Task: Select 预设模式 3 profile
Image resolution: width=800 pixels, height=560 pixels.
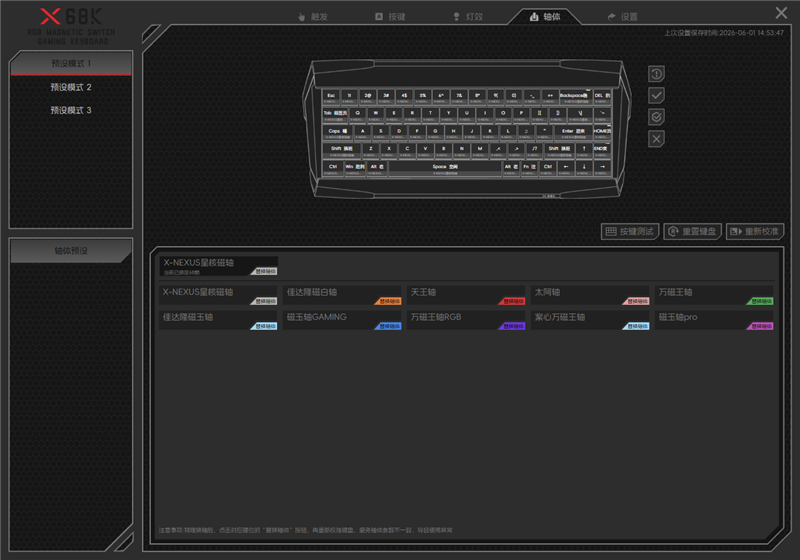Action: pyautogui.click(x=71, y=110)
